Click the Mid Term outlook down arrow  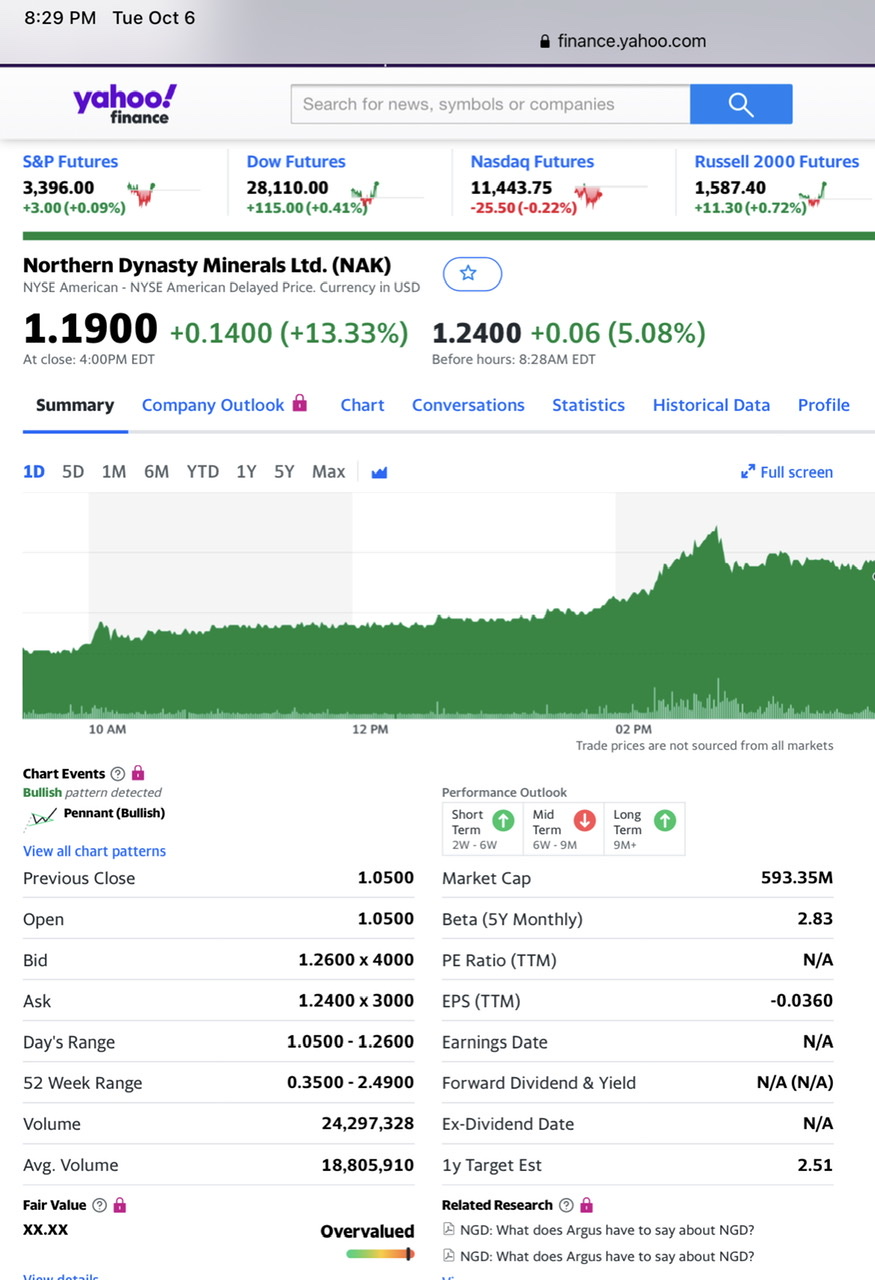[x=585, y=821]
